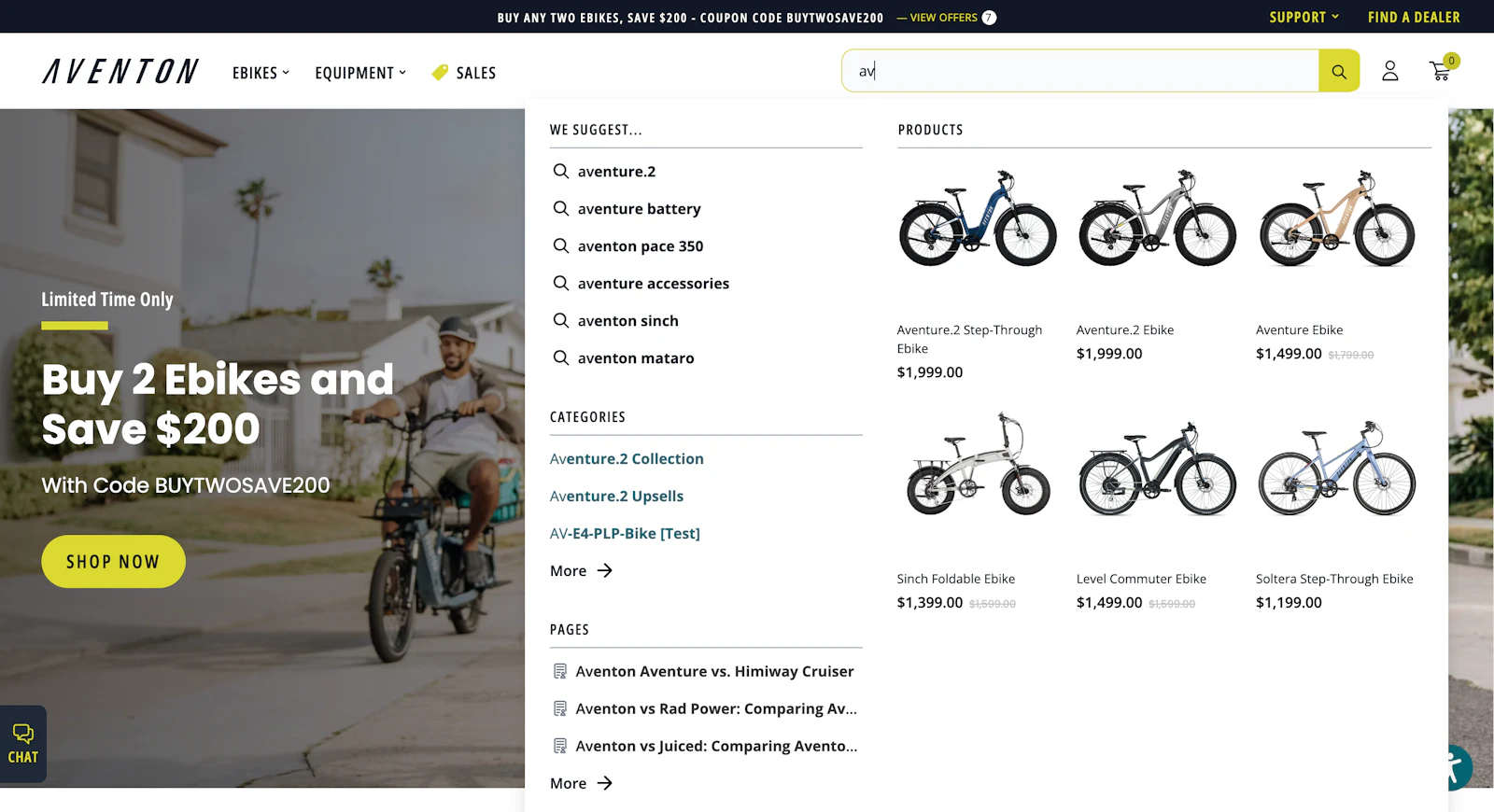The height and width of the screenshot is (812, 1494).
Task: Select suggestion aventure.2
Action: [x=616, y=172]
